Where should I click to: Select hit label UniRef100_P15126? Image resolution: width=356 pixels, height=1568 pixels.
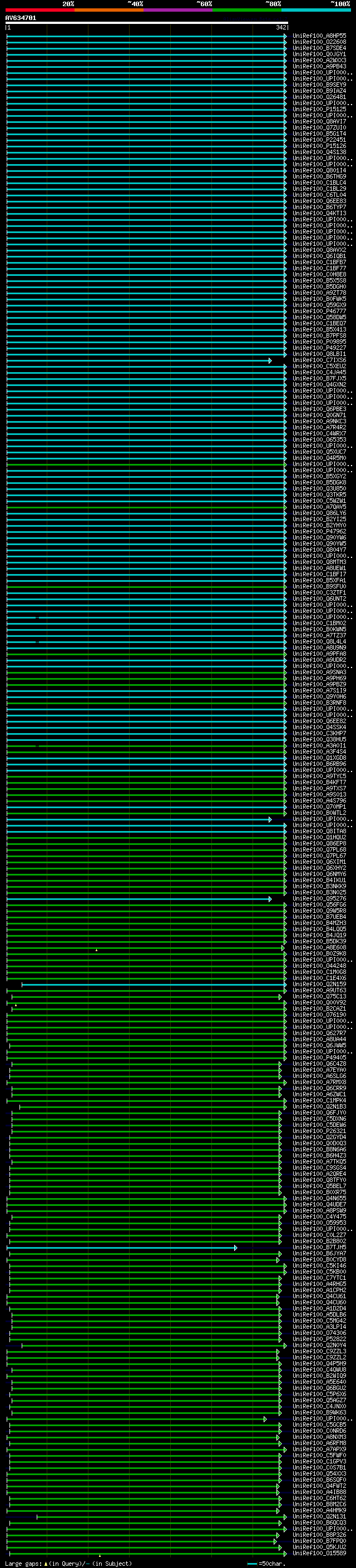[319, 146]
